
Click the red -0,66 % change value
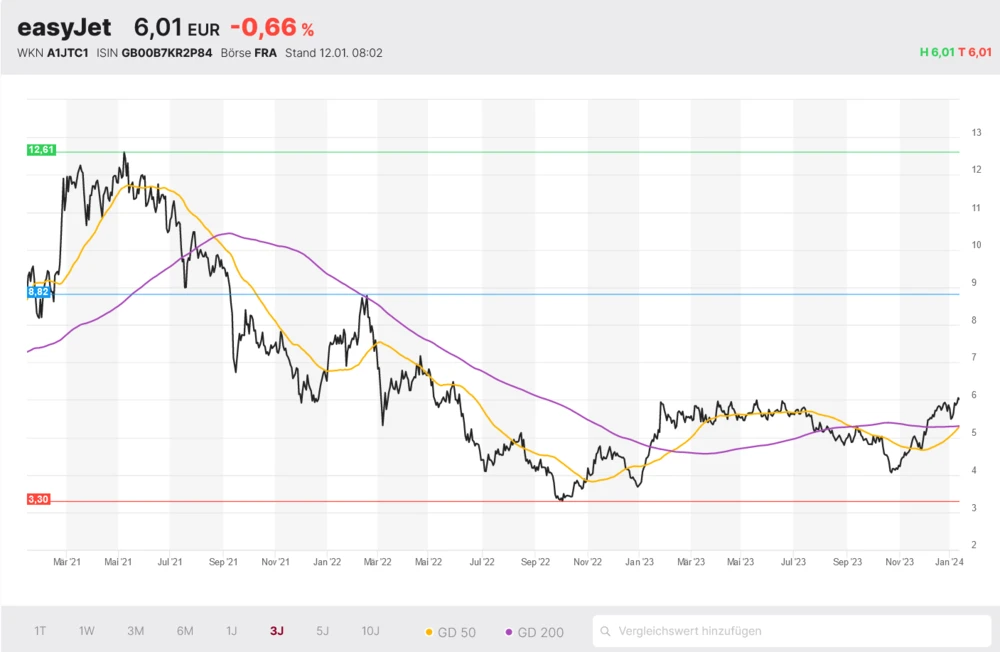pyautogui.click(x=271, y=28)
